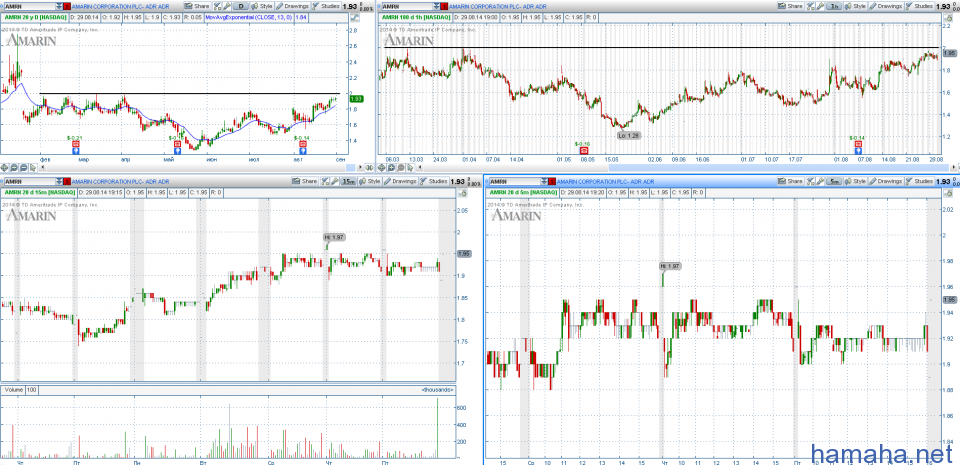Viewport: 960px width, 465px height.
Task: Click scissors icon on 5m chart toolbar
Action: pyautogui.click(x=810, y=181)
